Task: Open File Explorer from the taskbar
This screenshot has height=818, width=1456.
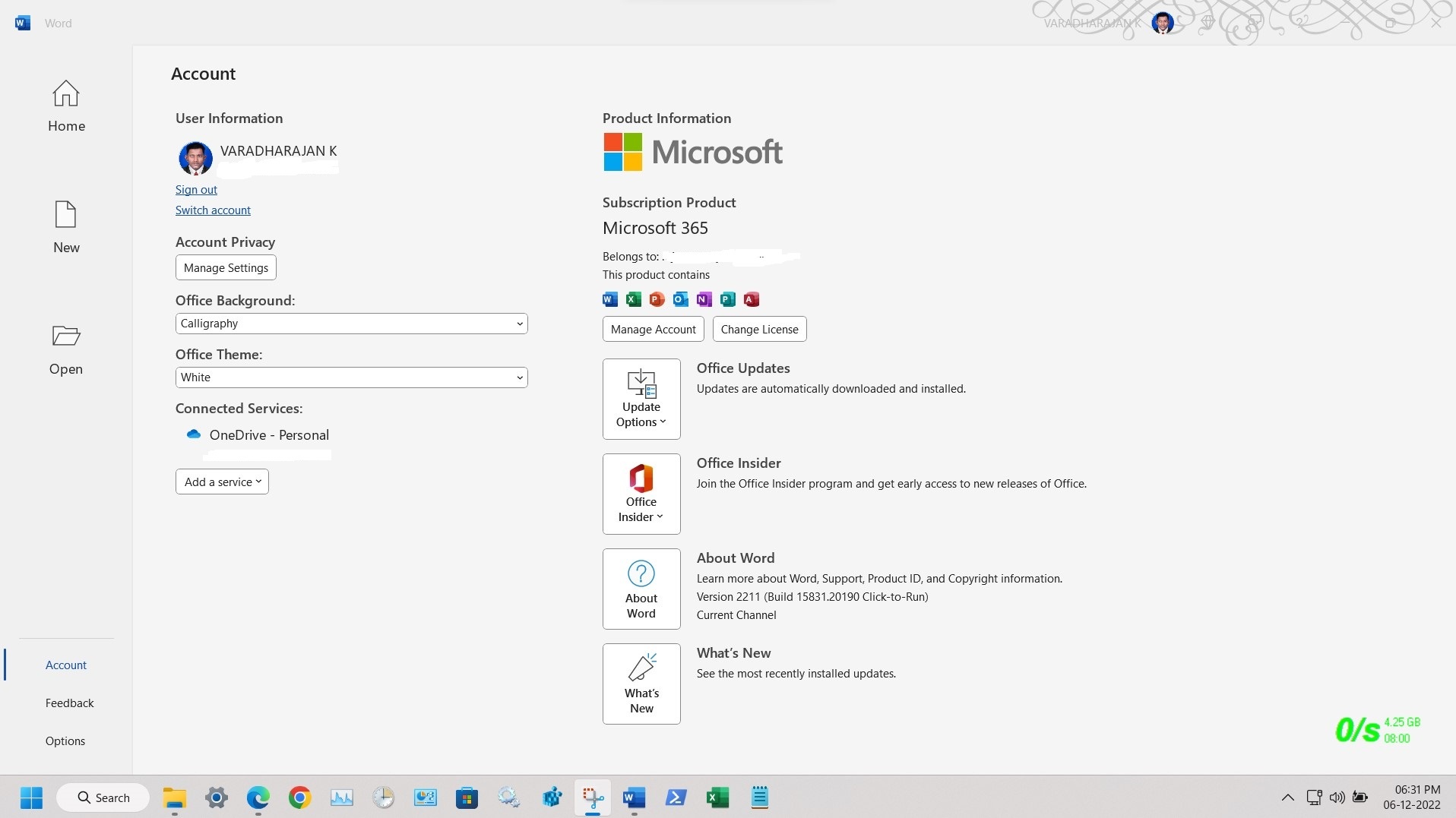Action: coord(175,797)
